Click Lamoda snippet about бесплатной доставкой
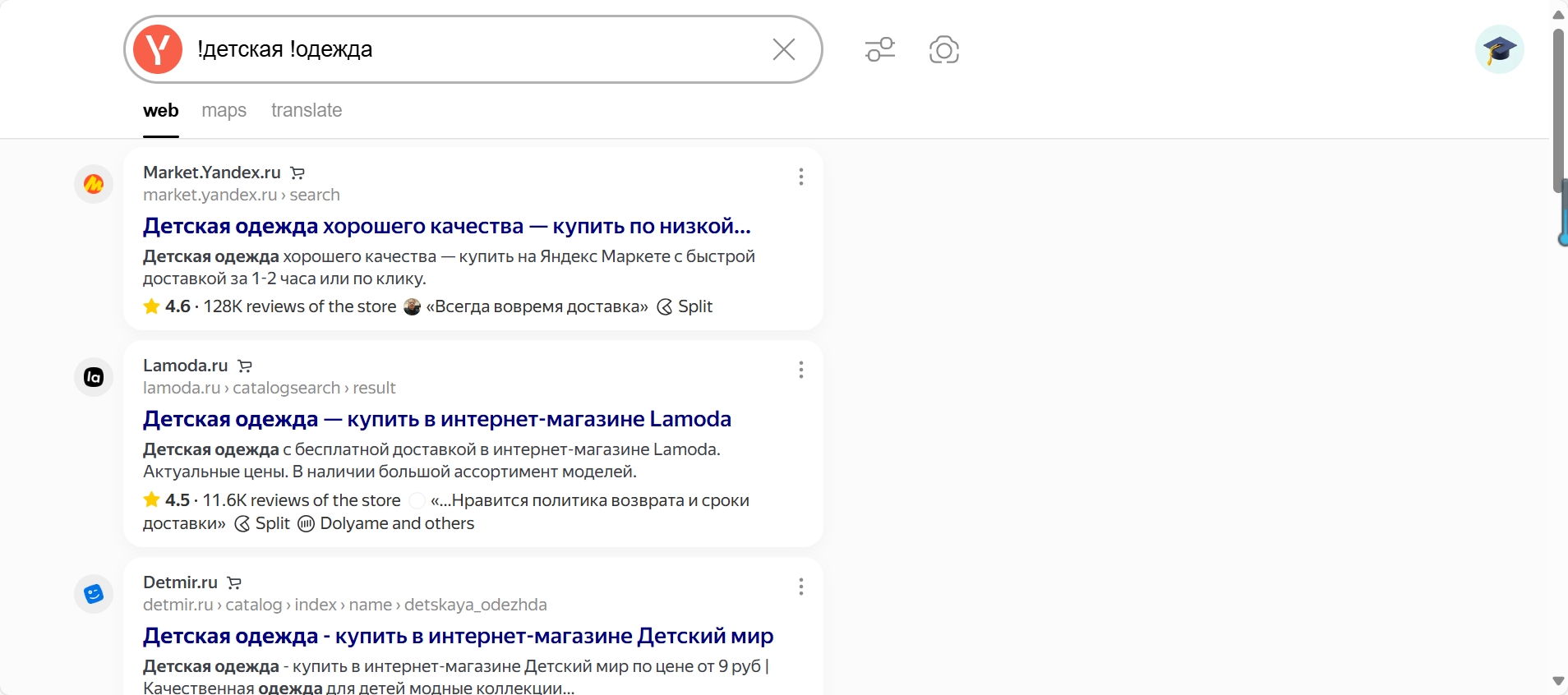This screenshot has width=1568, height=695. coord(431,461)
